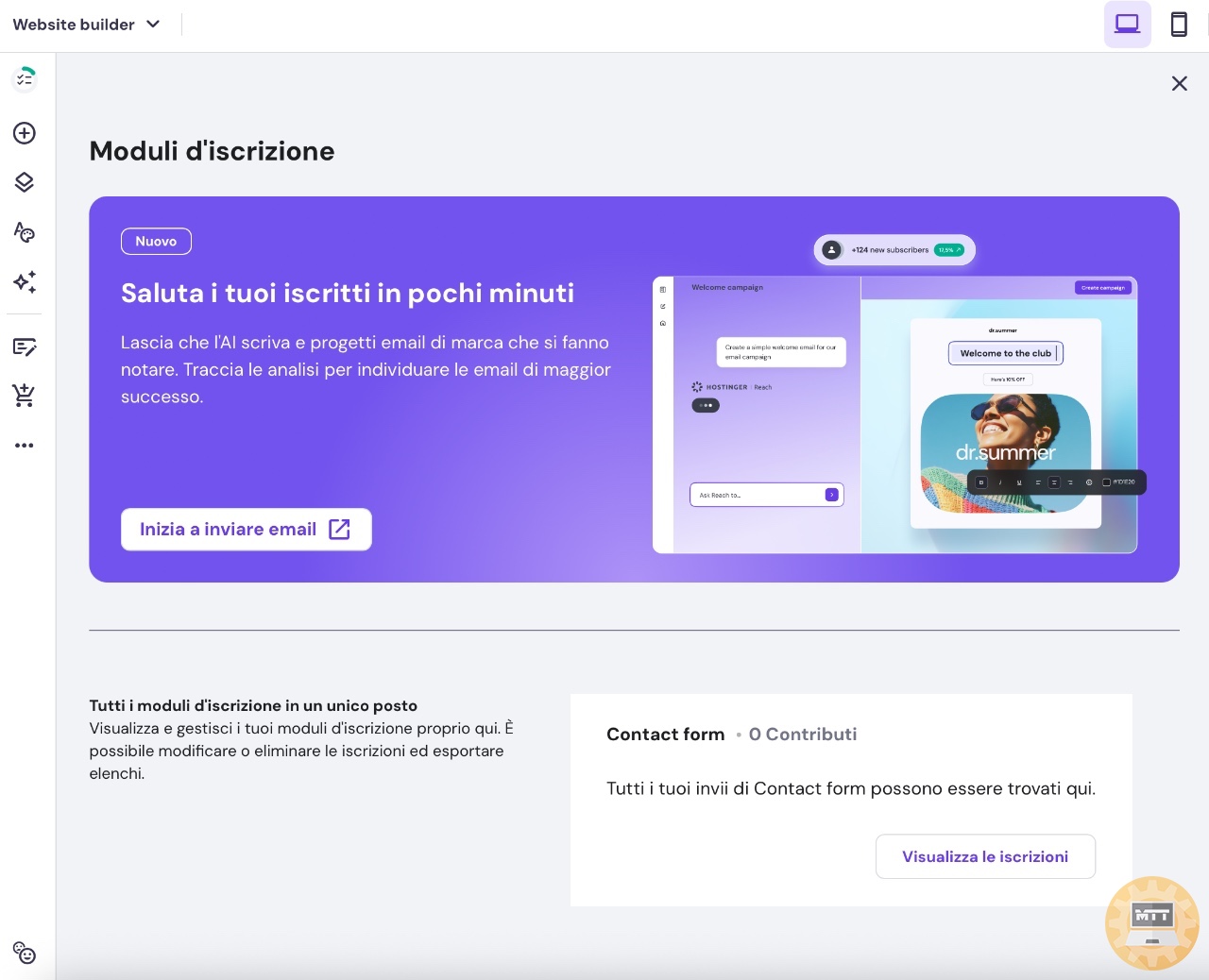Click the Moduli d'iscrizione title
The height and width of the screenshot is (980, 1209).
point(212,151)
